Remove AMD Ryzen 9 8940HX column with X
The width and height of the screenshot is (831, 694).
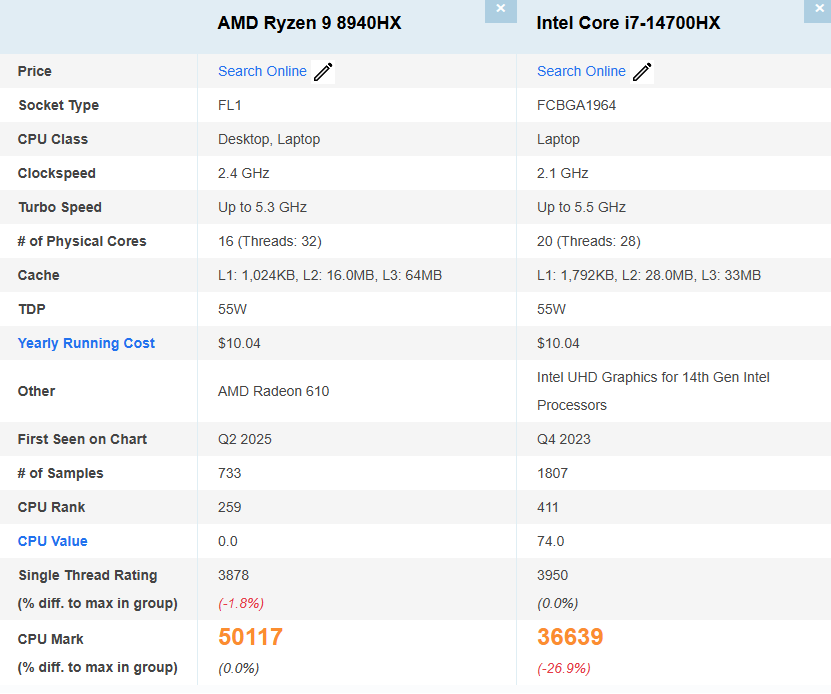tap(500, 10)
